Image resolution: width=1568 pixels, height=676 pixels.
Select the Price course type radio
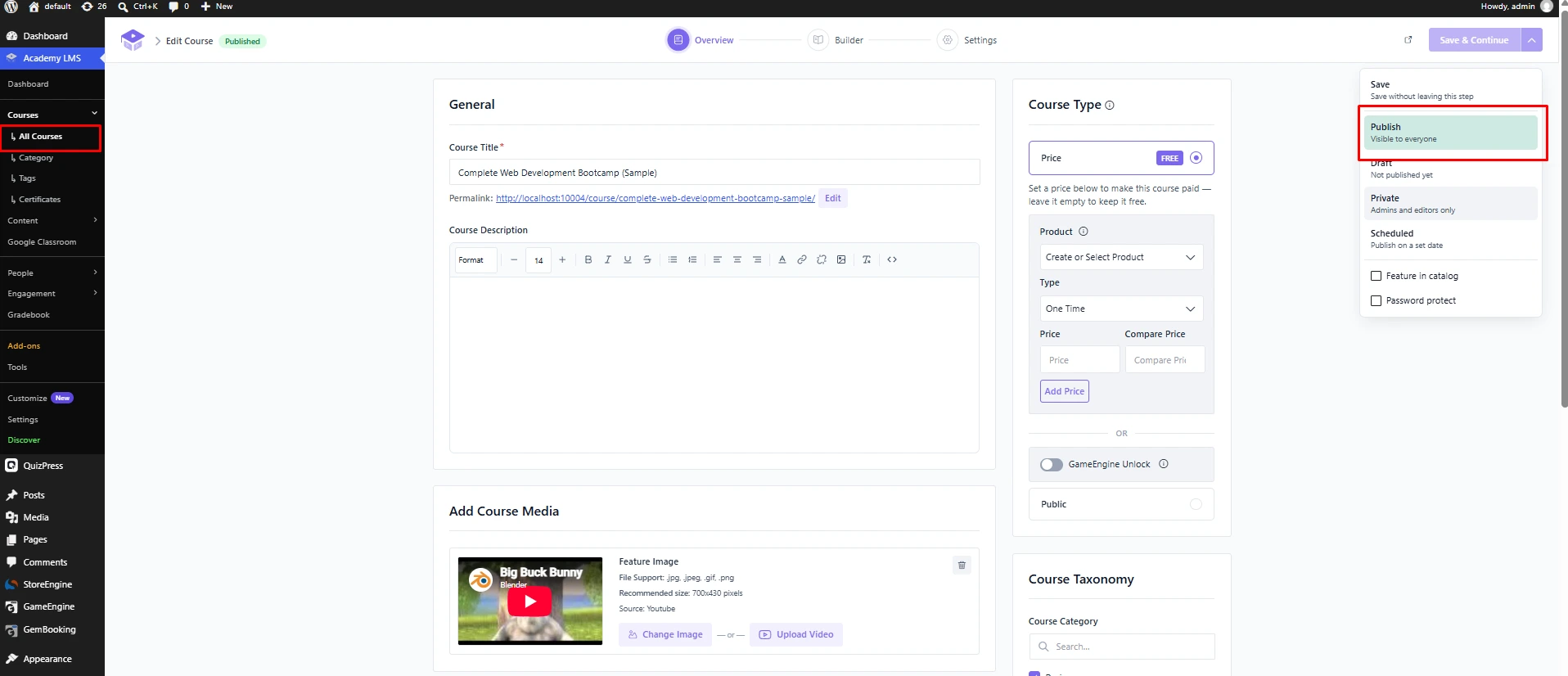pos(1196,158)
